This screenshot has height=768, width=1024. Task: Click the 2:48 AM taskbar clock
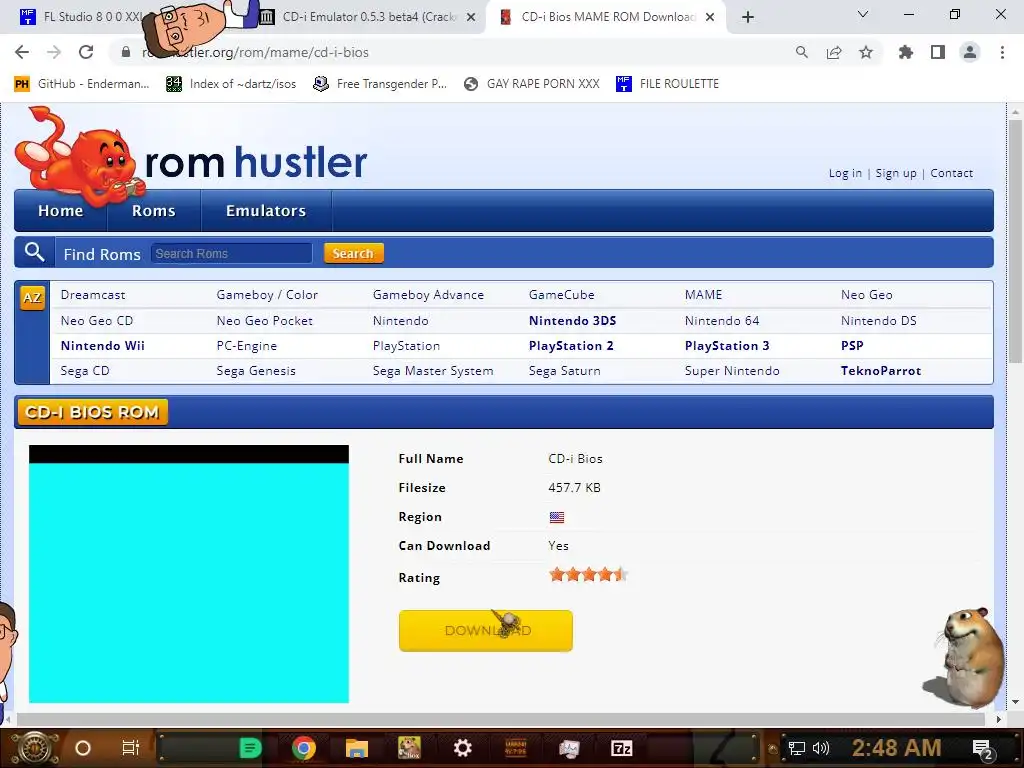(x=897, y=748)
